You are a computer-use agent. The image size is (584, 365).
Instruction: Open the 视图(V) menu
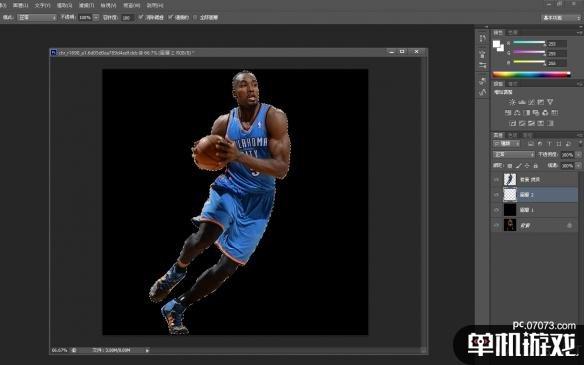108,6
